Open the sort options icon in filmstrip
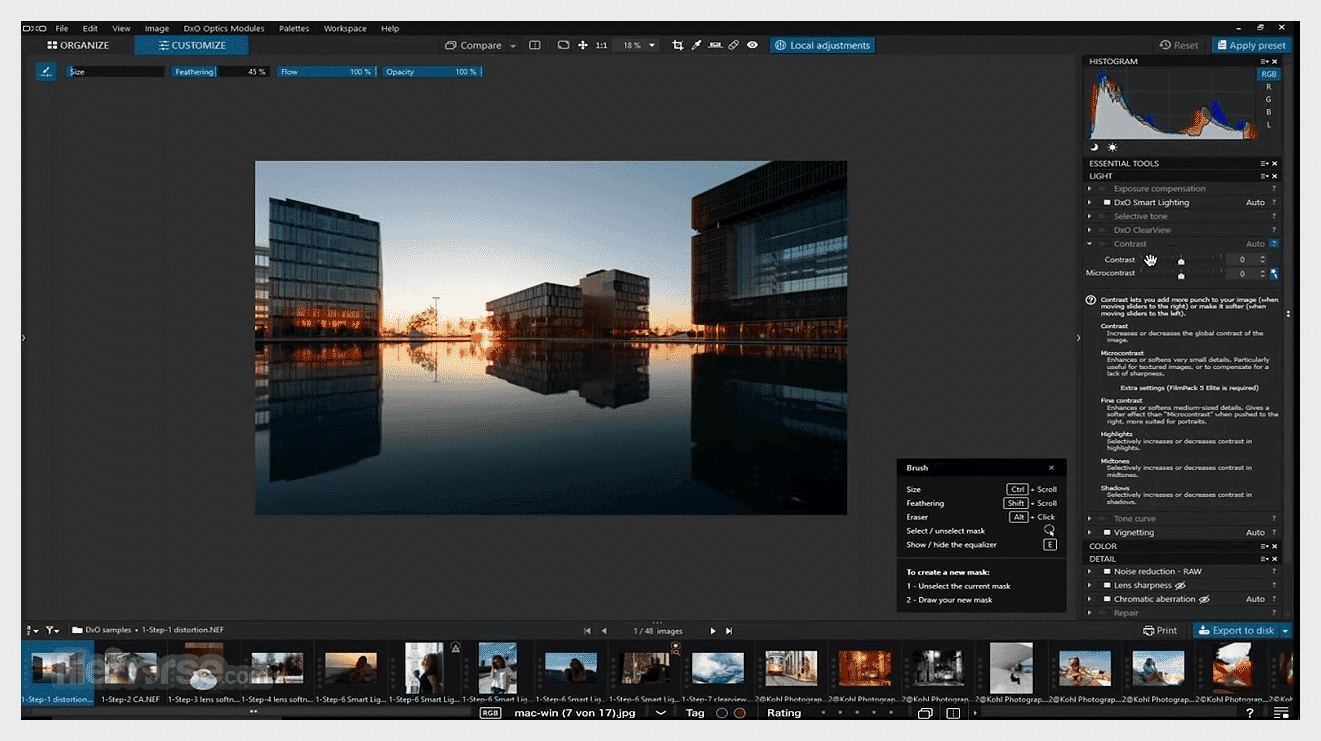The image size is (1321, 741). pyautogui.click(x=32, y=630)
